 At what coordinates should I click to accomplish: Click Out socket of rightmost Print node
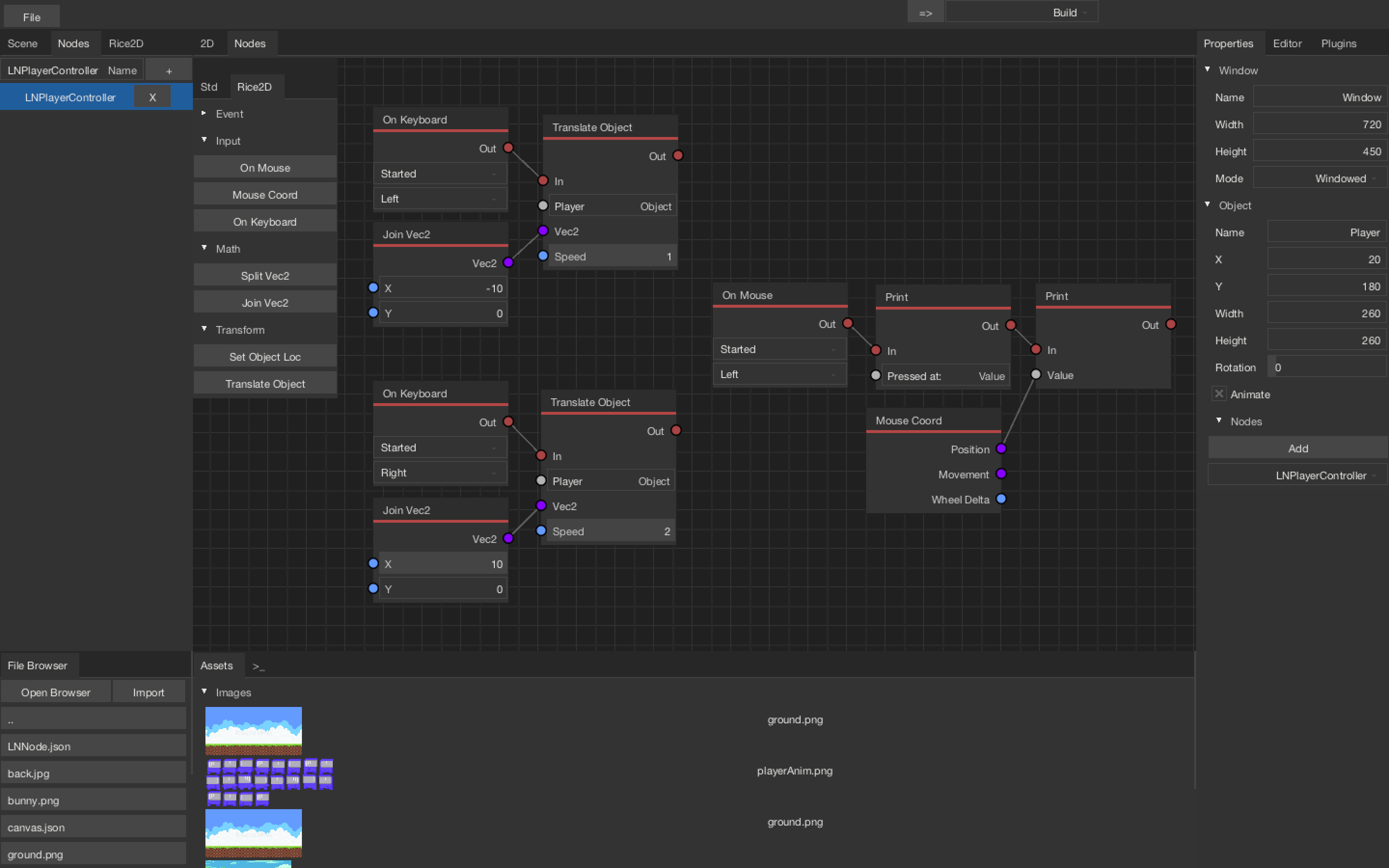(1171, 325)
